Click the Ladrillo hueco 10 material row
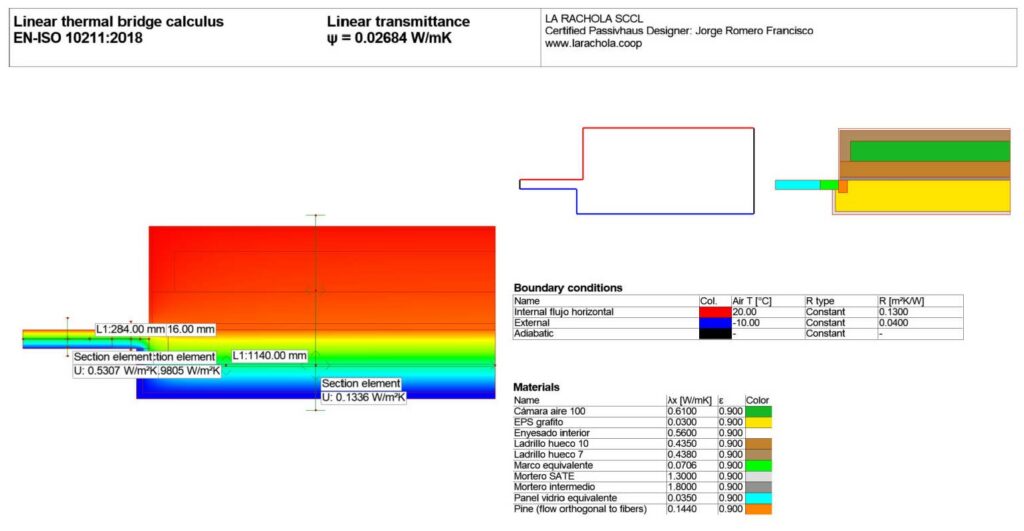Image resolution: width=1024 pixels, height=531 pixels. (x=642, y=443)
